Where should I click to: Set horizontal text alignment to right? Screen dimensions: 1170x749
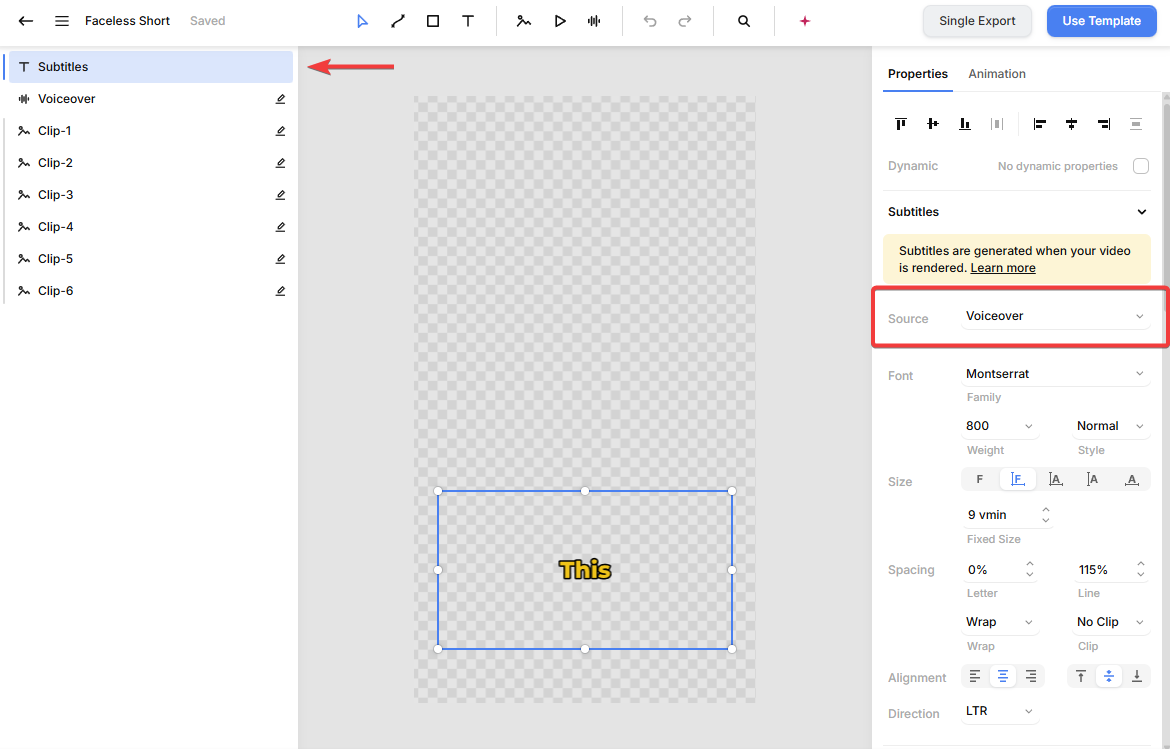point(1030,677)
